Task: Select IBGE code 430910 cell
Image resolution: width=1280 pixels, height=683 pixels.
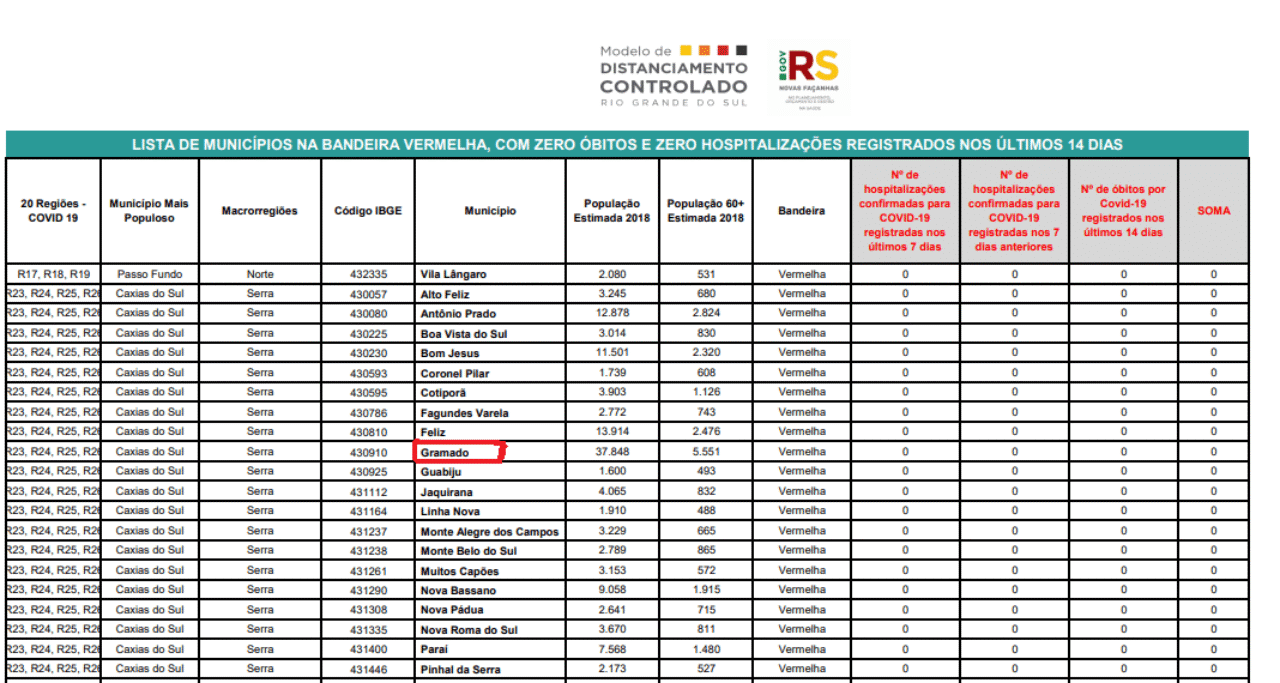Action: 368,452
